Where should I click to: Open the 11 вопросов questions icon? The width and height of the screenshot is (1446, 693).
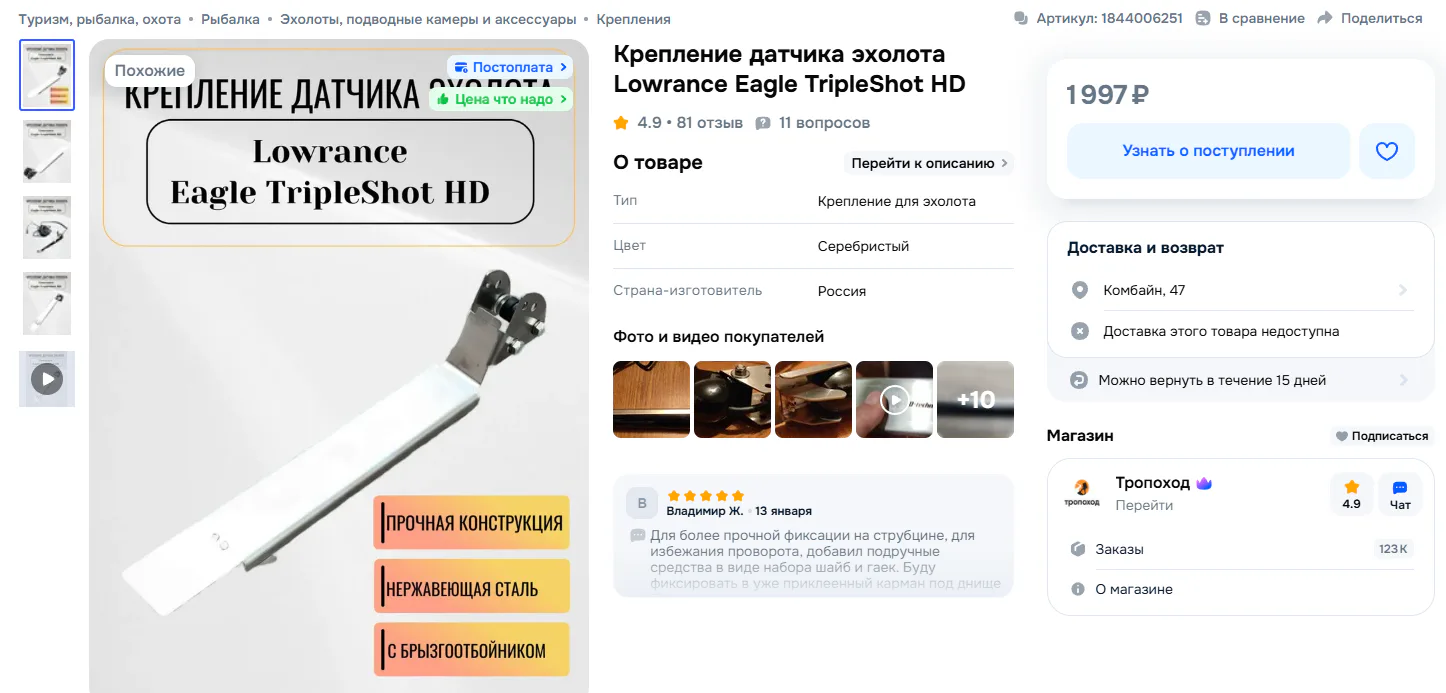click(x=763, y=123)
